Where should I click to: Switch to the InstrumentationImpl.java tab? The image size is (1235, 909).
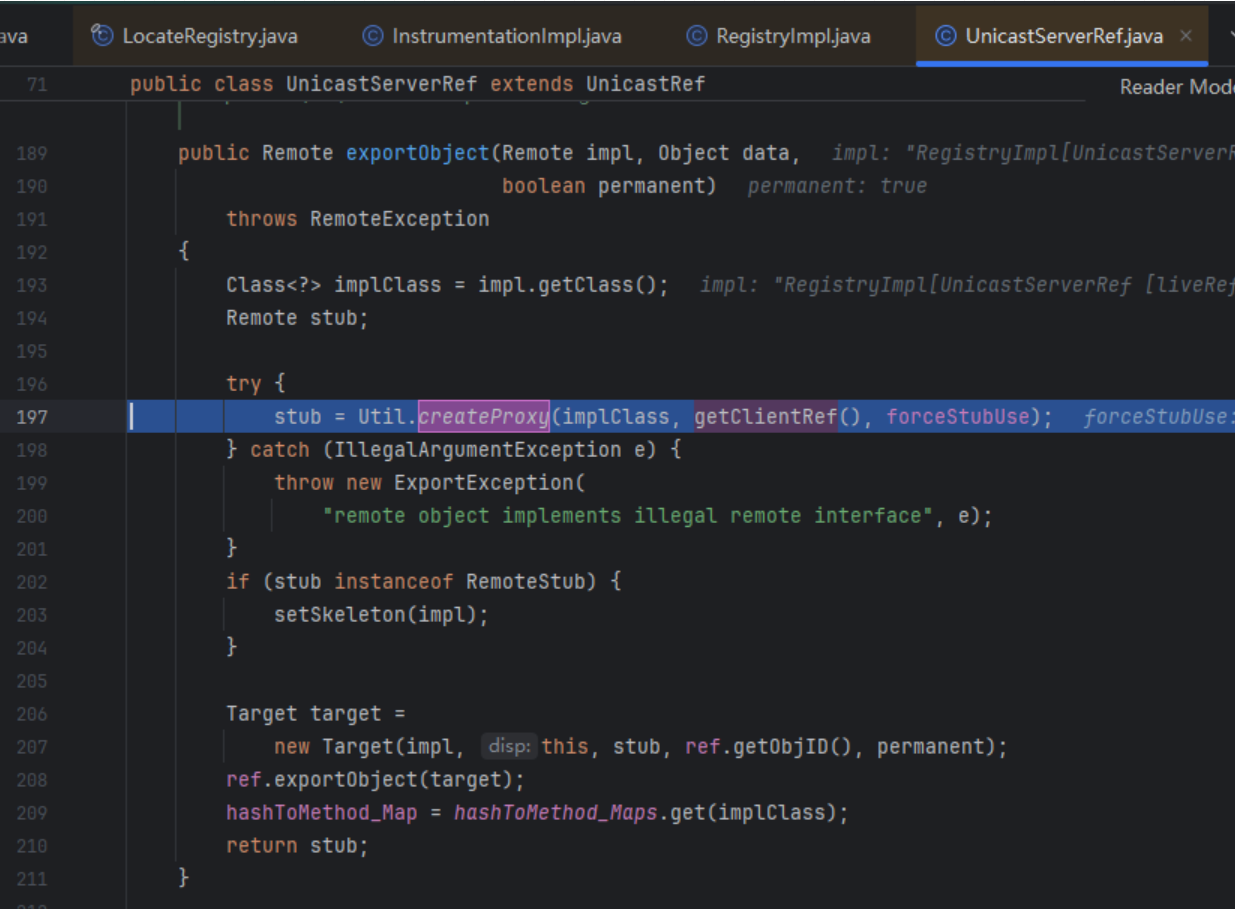point(506,36)
